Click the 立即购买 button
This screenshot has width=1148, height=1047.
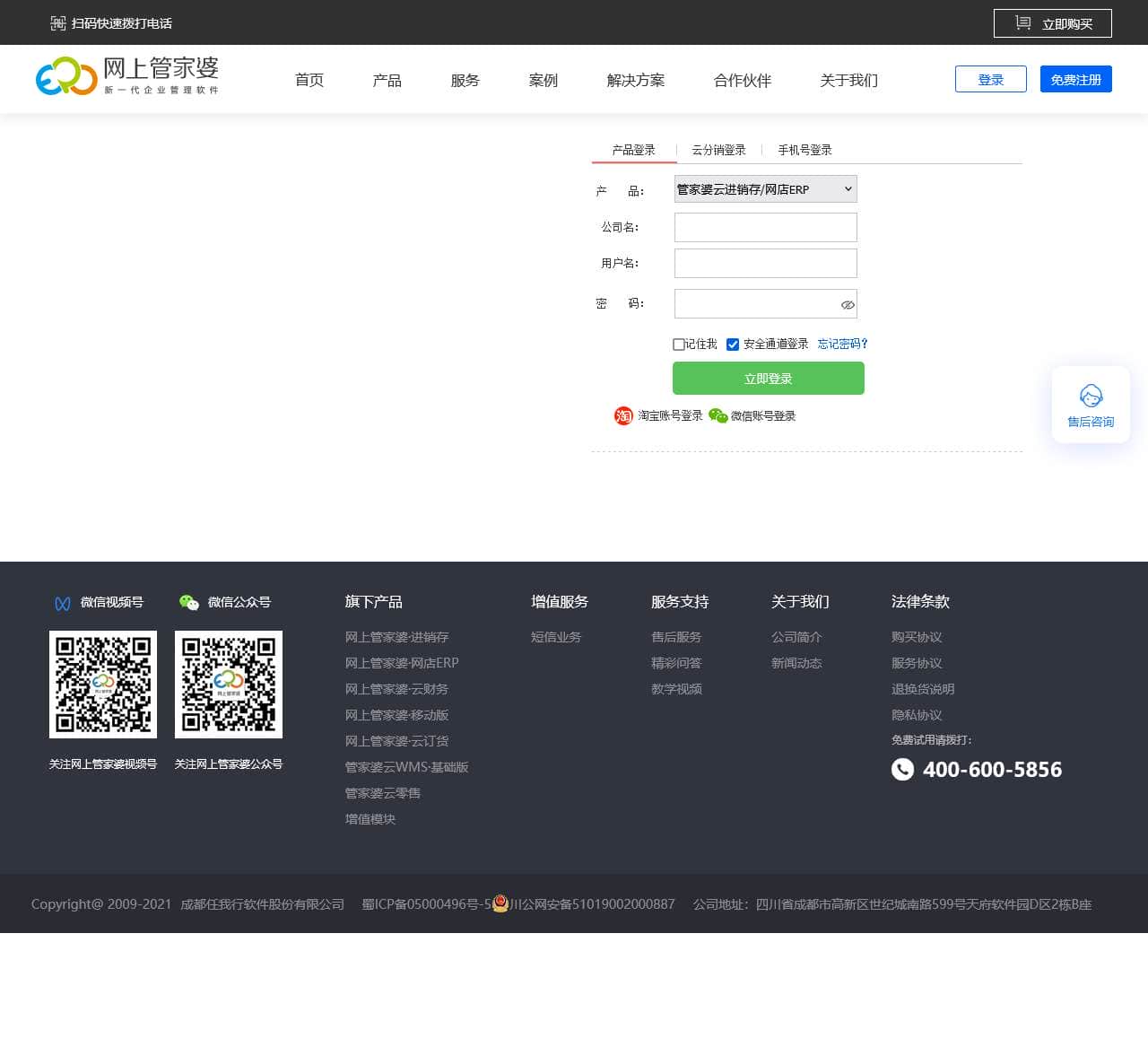coord(1053,23)
